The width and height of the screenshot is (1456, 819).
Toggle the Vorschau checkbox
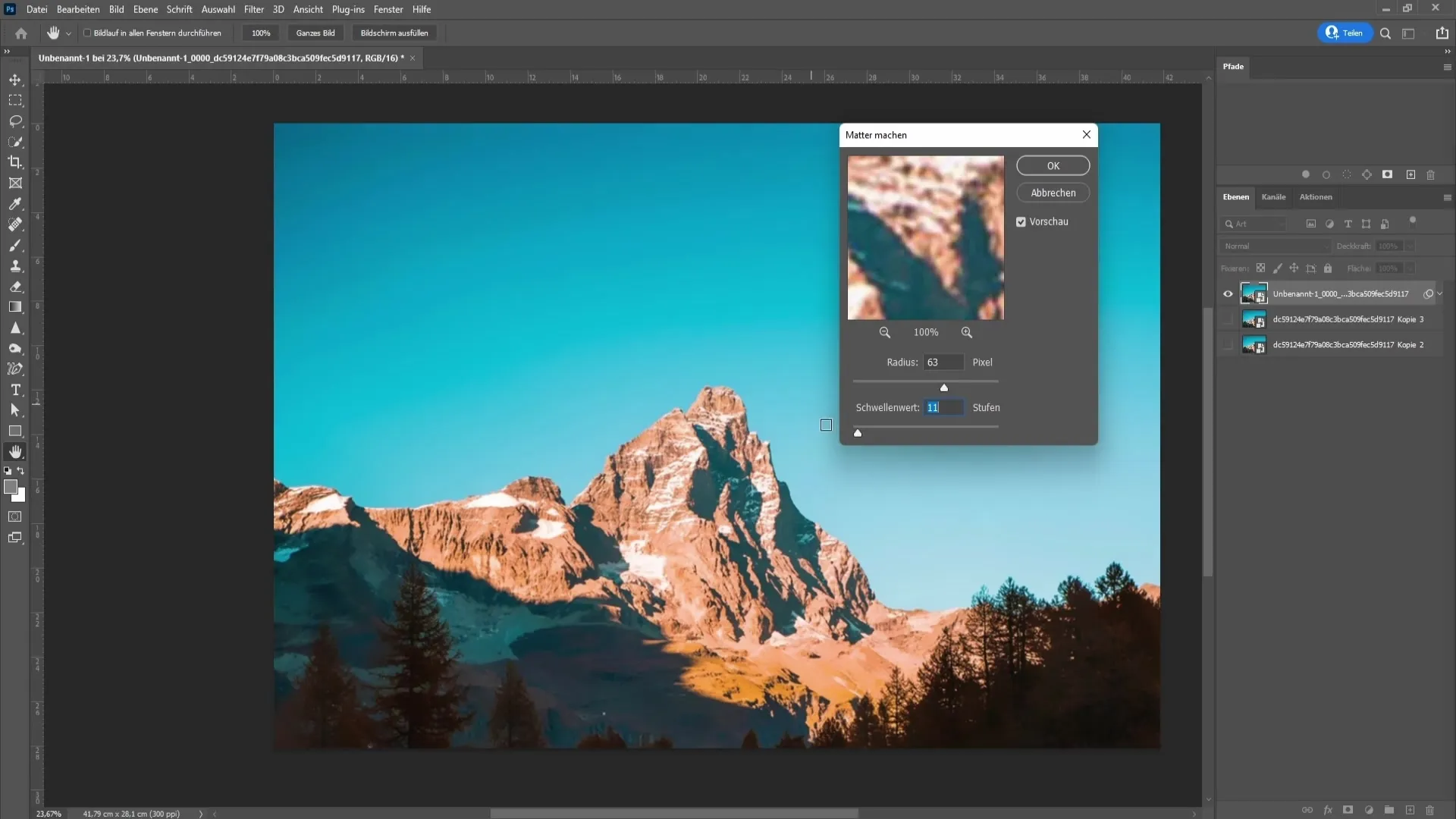point(1021,222)
